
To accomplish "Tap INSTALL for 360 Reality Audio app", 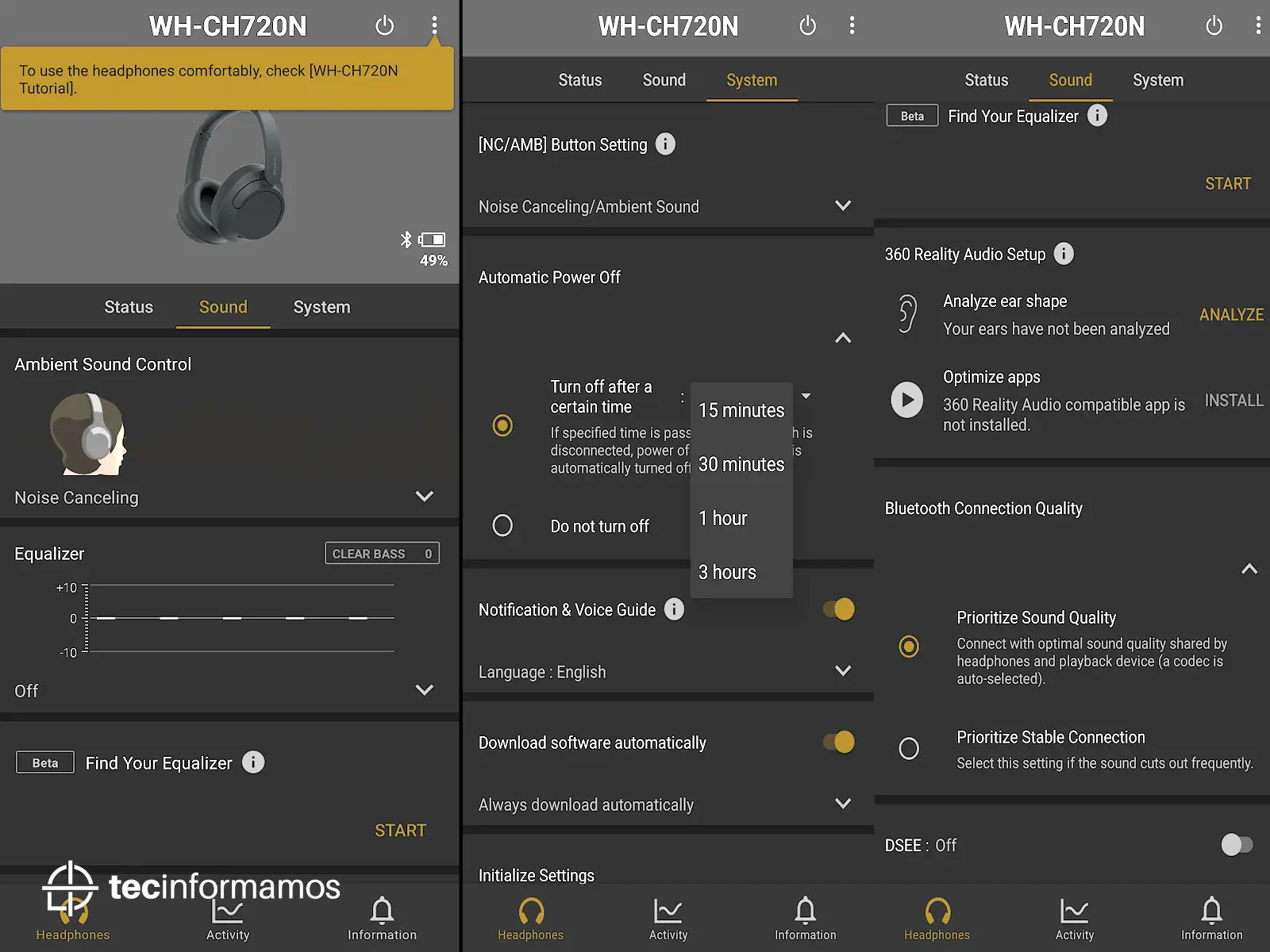I will (1234, 401).
